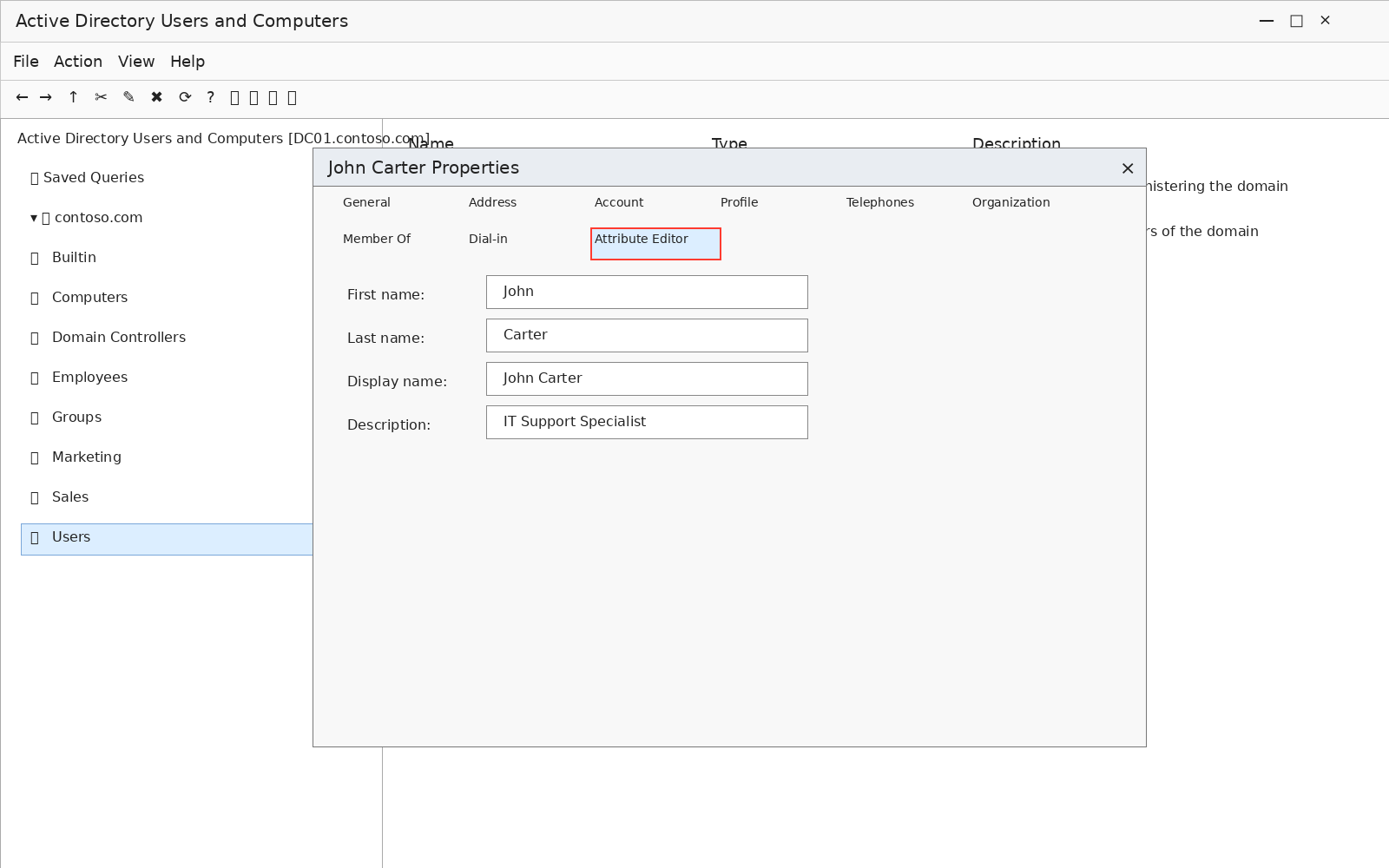
Task: Open the Profile tab
Action: click(x=740, y=202)
